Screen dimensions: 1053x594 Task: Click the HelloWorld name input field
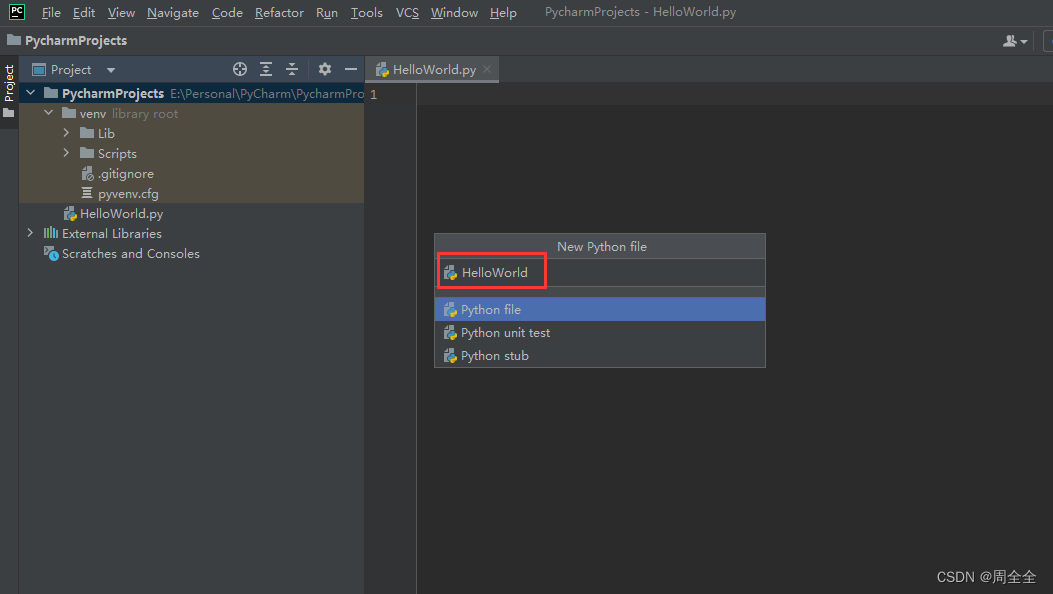tap(600, 273)
